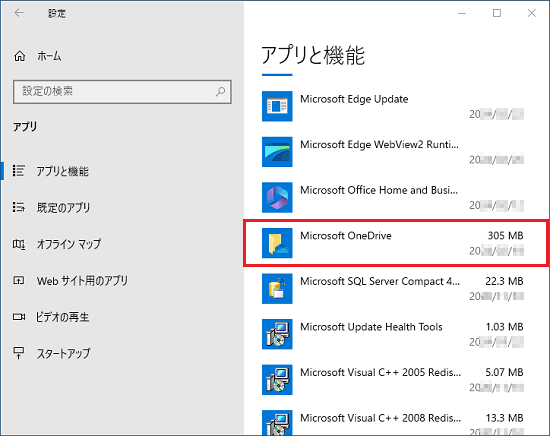550x436 pixels.
Task: Click the Microsoft OneDrive folder icon
Action: 277,243
